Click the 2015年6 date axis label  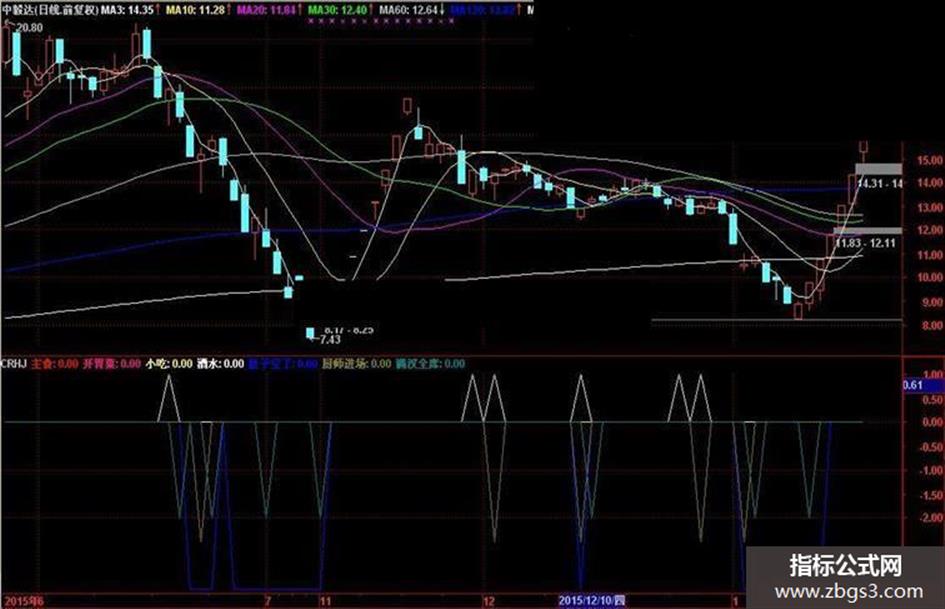[x=24, y=601]
